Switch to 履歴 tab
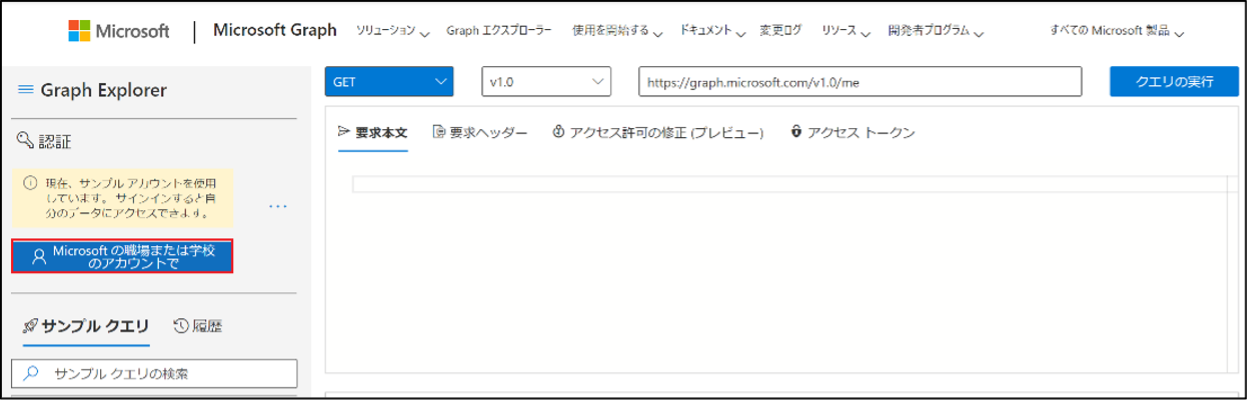This screenshot has width=1247, height=400. 197,326
